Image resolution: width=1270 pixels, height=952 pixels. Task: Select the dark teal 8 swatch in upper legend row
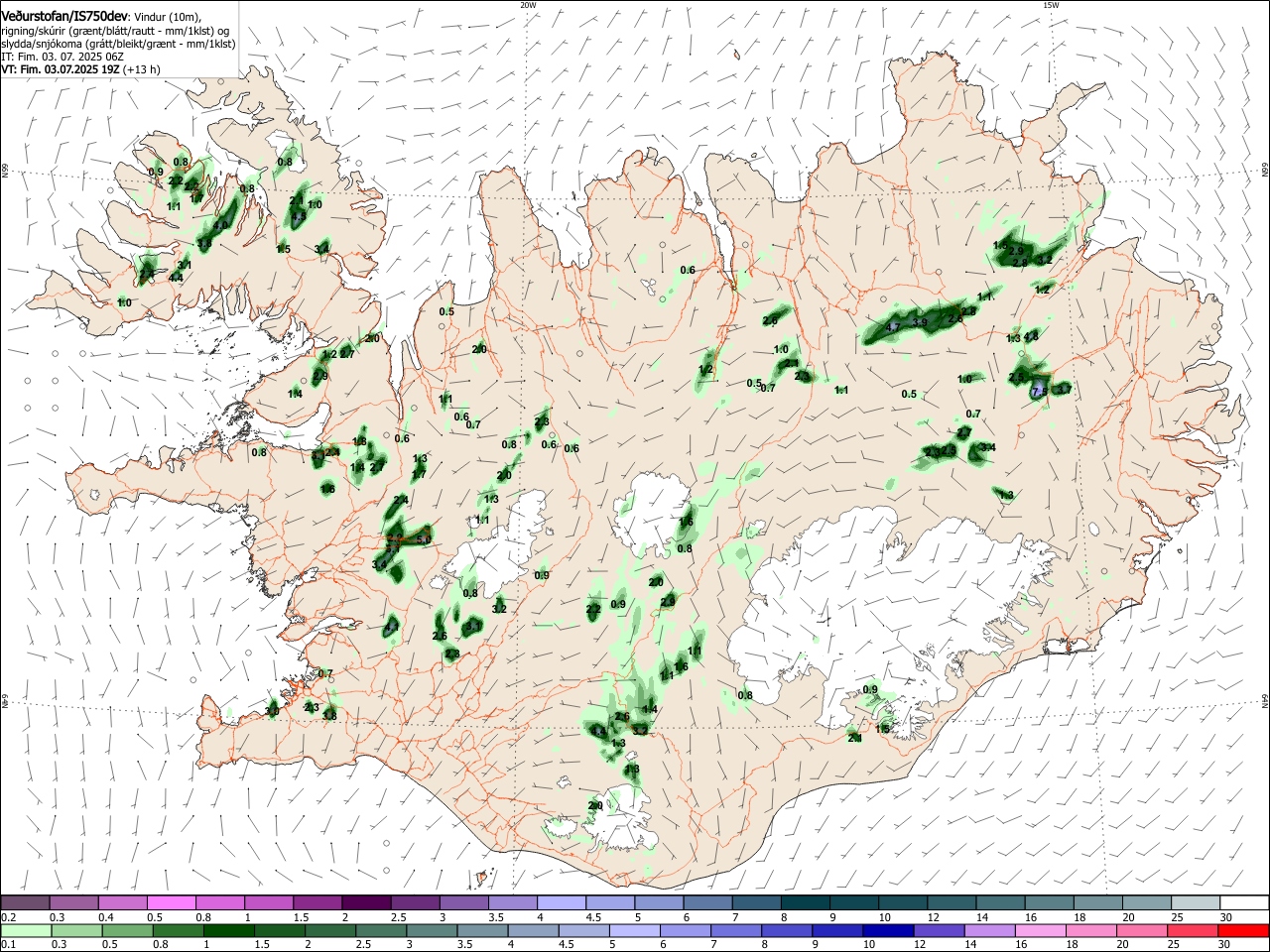tap(806, 902)
